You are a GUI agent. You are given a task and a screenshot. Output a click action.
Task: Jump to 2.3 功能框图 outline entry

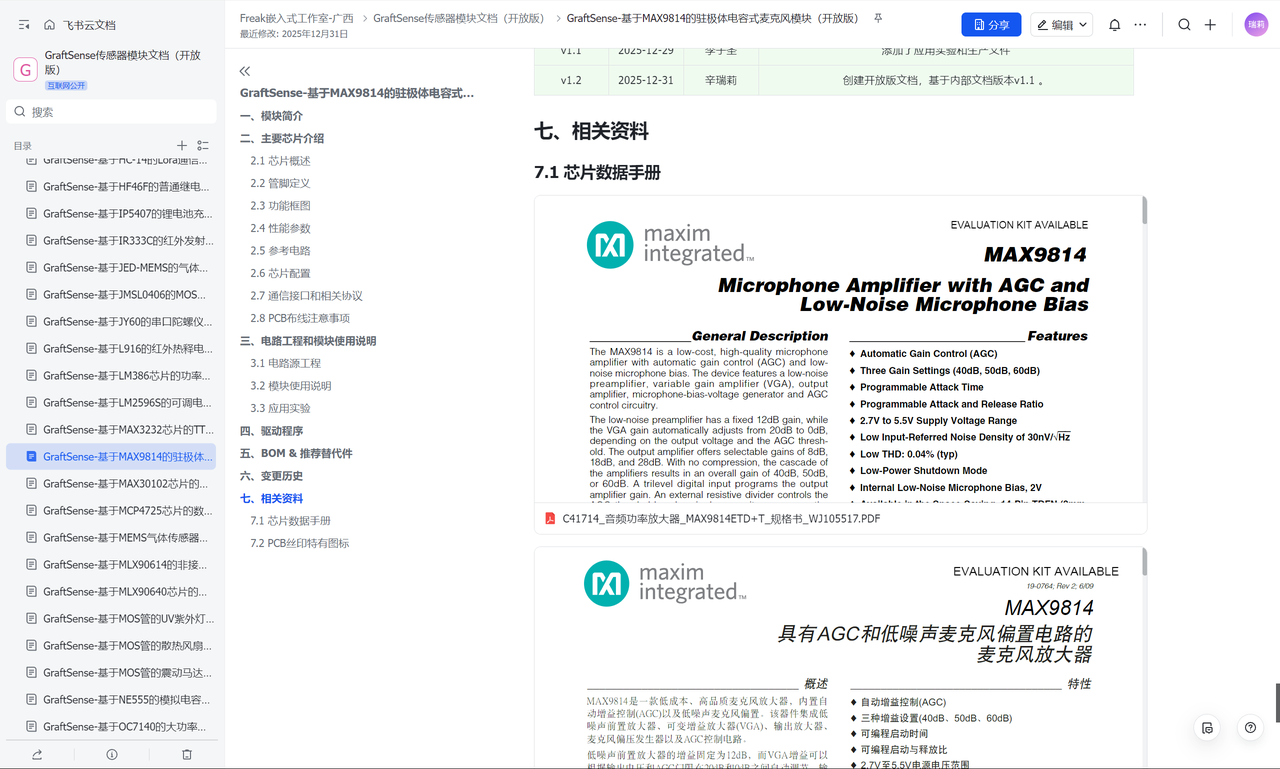click(x=281, y=206)
